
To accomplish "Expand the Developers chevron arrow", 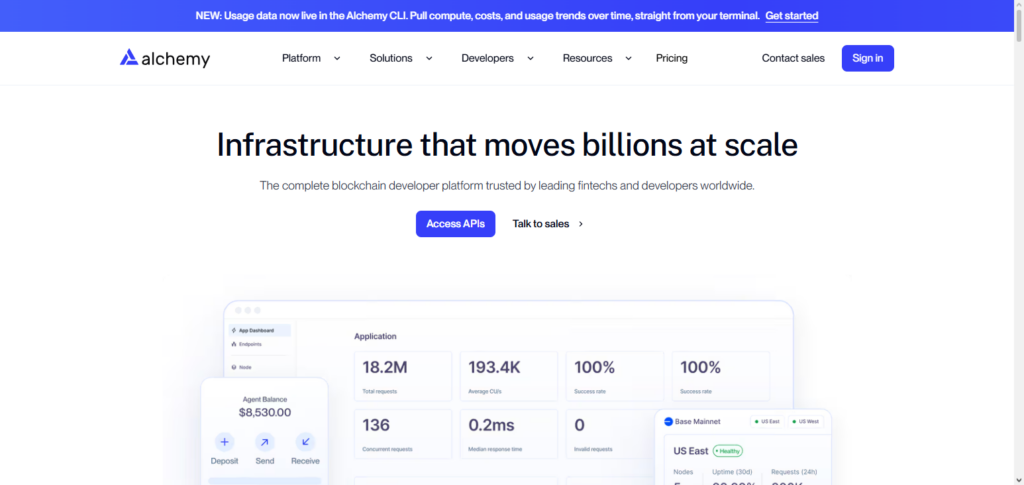I will click(x=530, y=58).
